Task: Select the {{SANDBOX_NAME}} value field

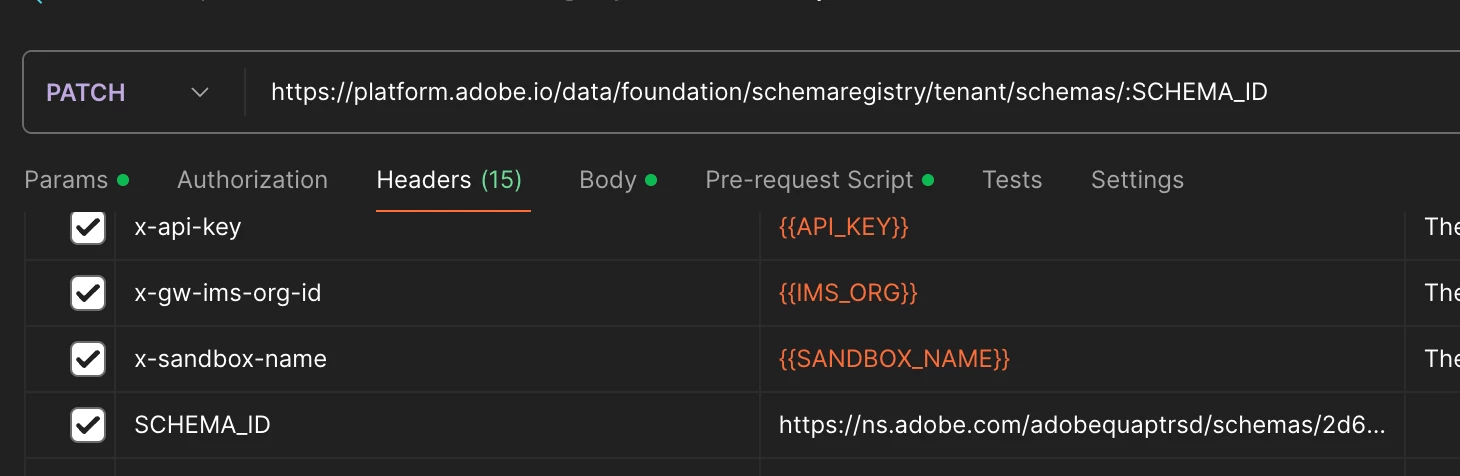Action: pos(894,359)
